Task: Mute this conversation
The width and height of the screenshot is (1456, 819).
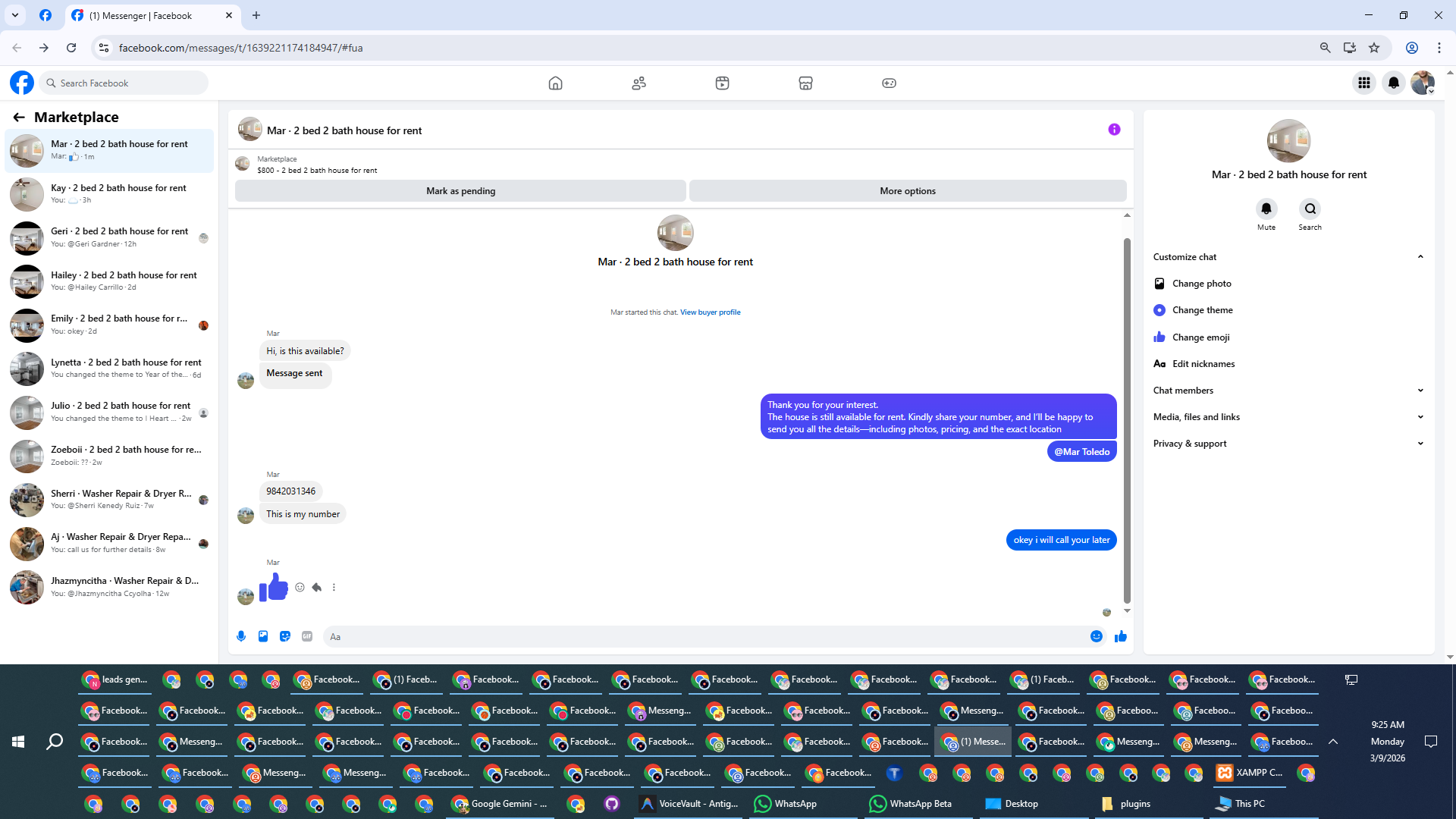Action: [1266, 209]
